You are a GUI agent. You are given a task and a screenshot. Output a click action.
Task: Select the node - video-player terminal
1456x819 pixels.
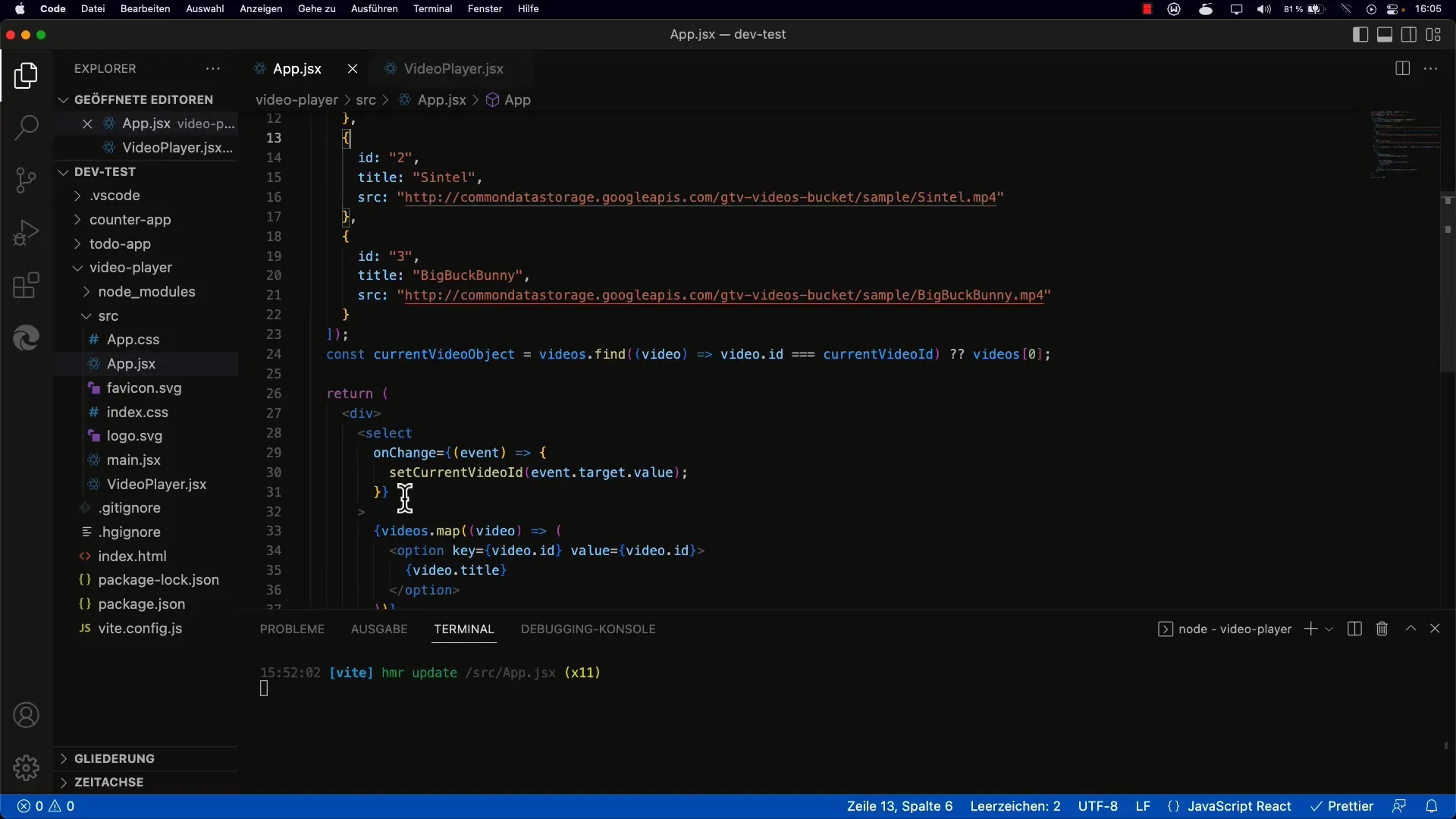[1225, 629]
